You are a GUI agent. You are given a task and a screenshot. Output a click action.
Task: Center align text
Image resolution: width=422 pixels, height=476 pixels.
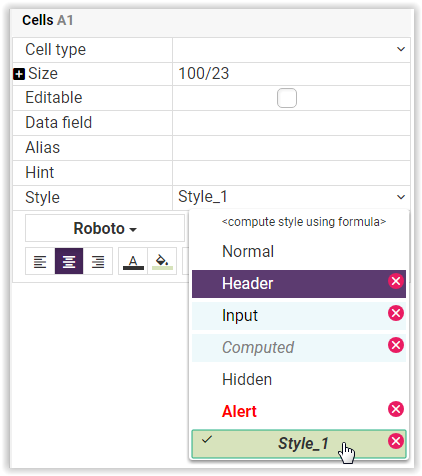(x=69, y=261)
